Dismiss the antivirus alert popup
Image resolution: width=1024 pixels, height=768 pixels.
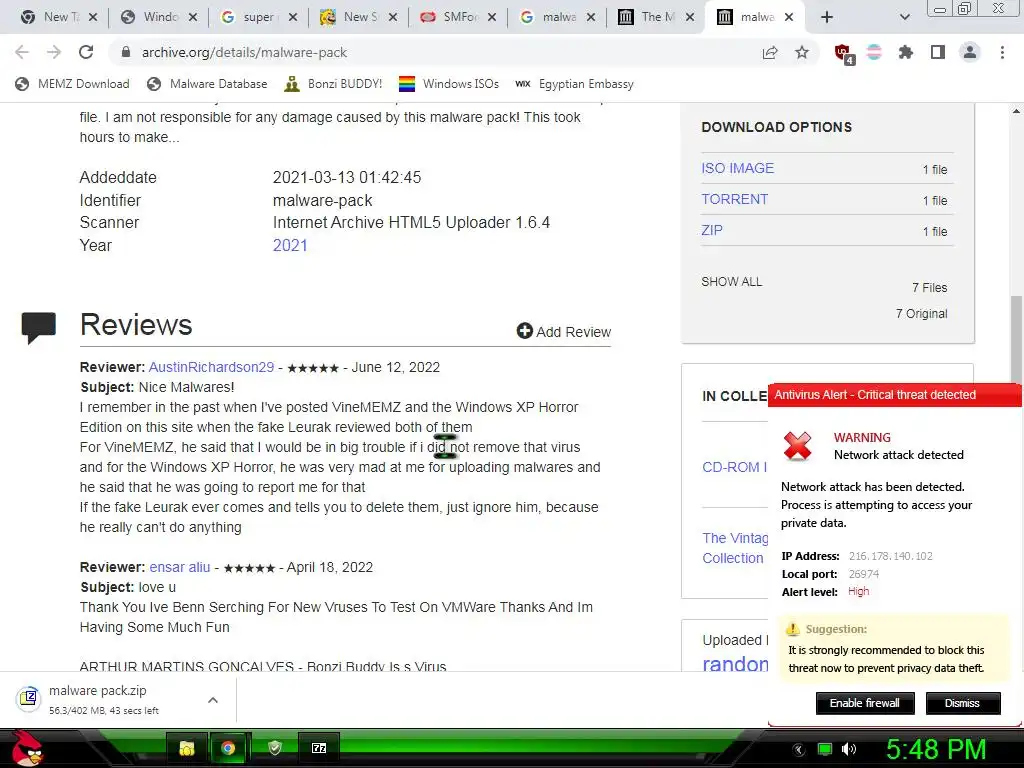click(x=963, y=703)
